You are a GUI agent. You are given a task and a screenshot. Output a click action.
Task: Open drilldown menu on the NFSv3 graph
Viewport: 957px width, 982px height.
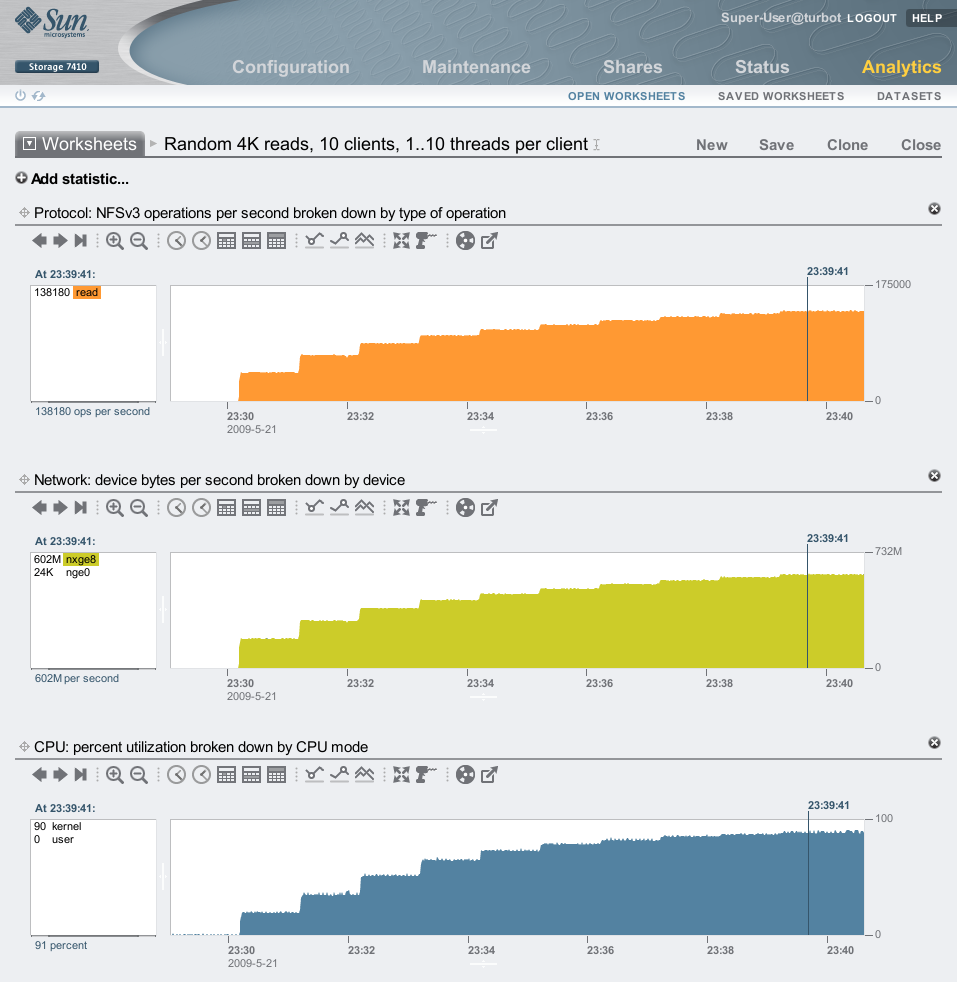(426, 241)
